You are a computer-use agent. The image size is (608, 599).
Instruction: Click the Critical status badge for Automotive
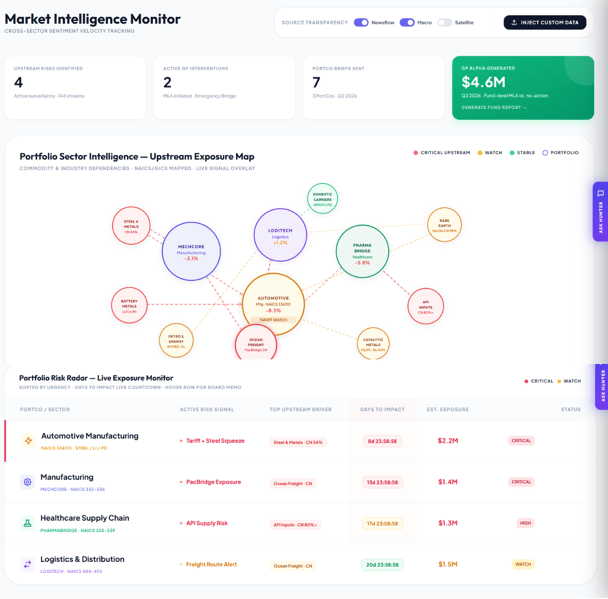click(x=521, y=441)
